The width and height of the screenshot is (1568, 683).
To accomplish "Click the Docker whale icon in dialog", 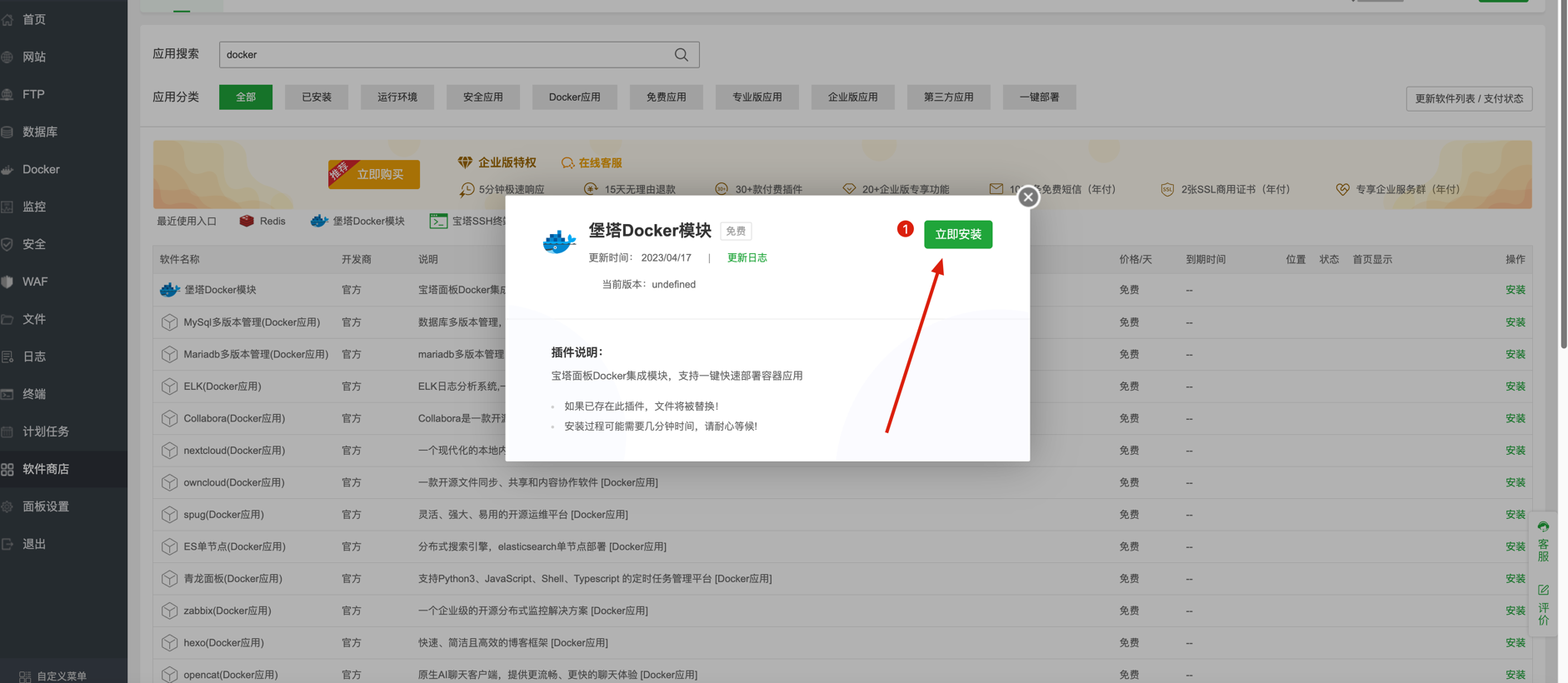I will 559,242.
